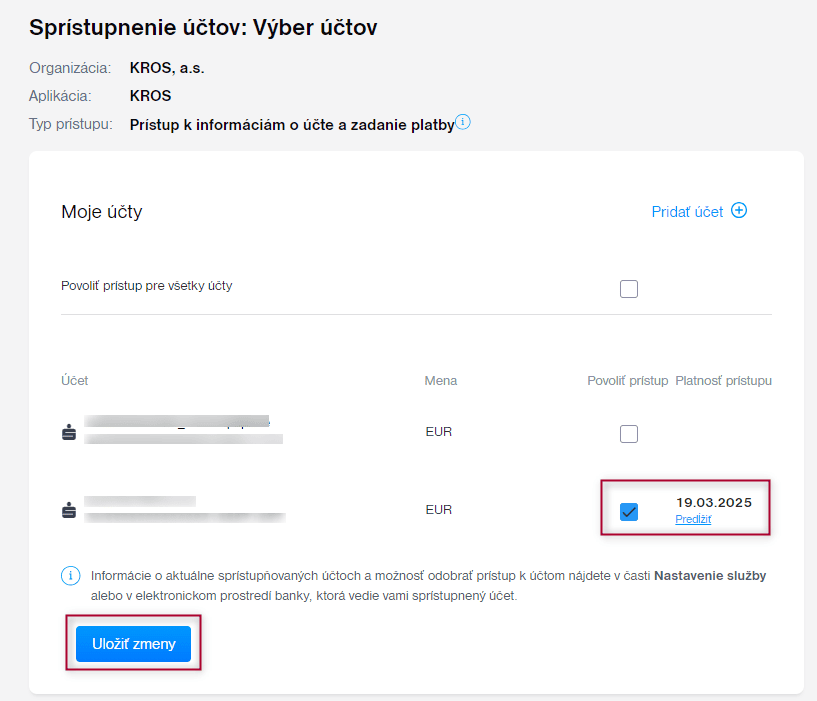The width and height of the screenshot is (817, 701).
Task: Click the plus icon next to Pridať účet
Action: 739,211
